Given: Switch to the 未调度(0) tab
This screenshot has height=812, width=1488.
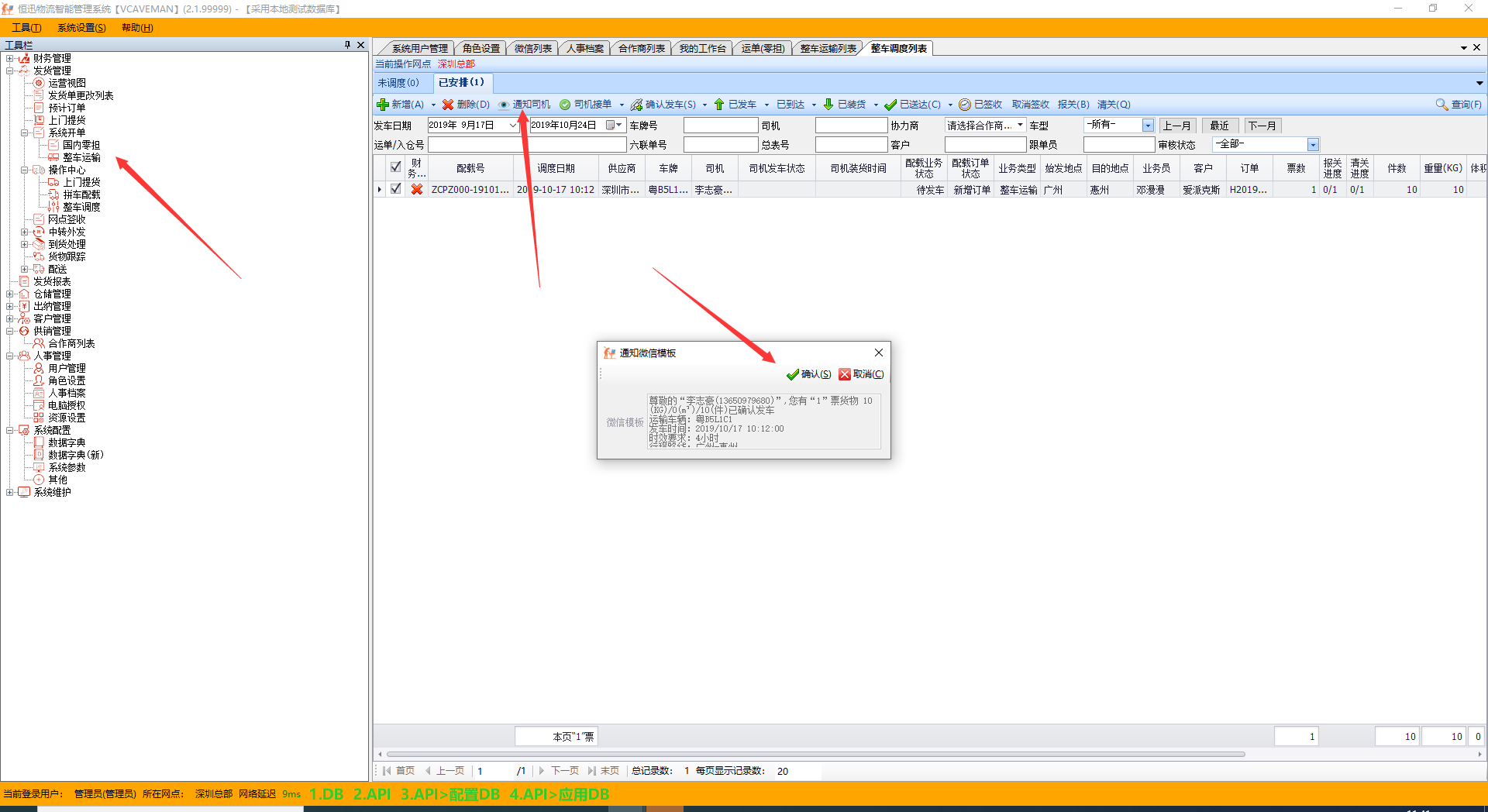Looking at the screenshot, I should point(398,83).
